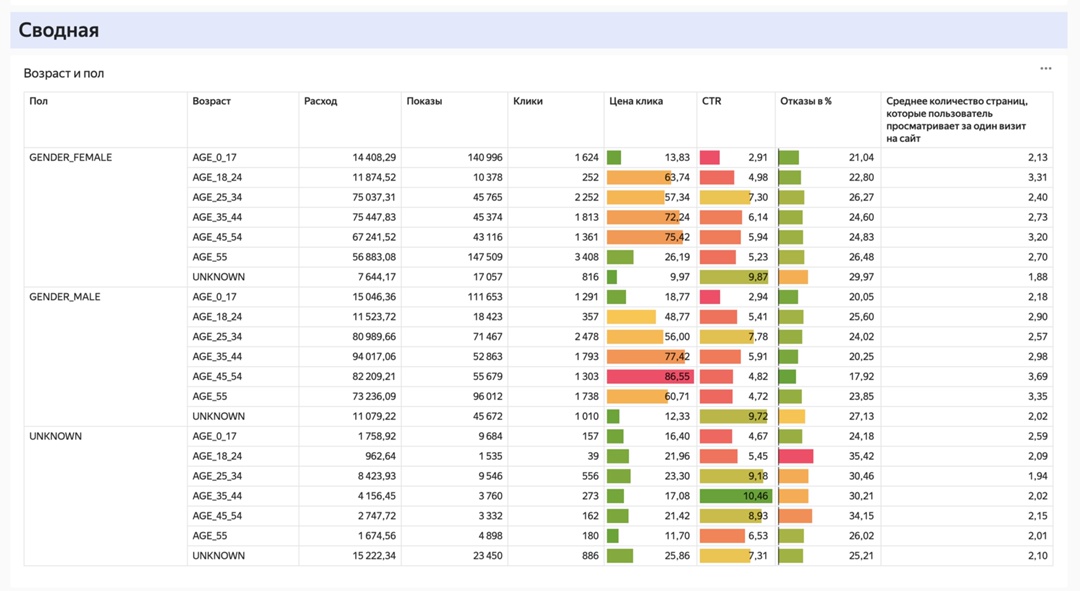Select the 147 509 impressions cell

(482, 257)
